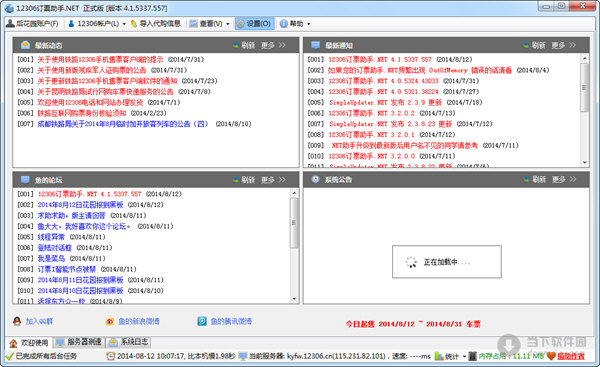
Task: Click the QQ penguin icon
Action: point(17,321)
